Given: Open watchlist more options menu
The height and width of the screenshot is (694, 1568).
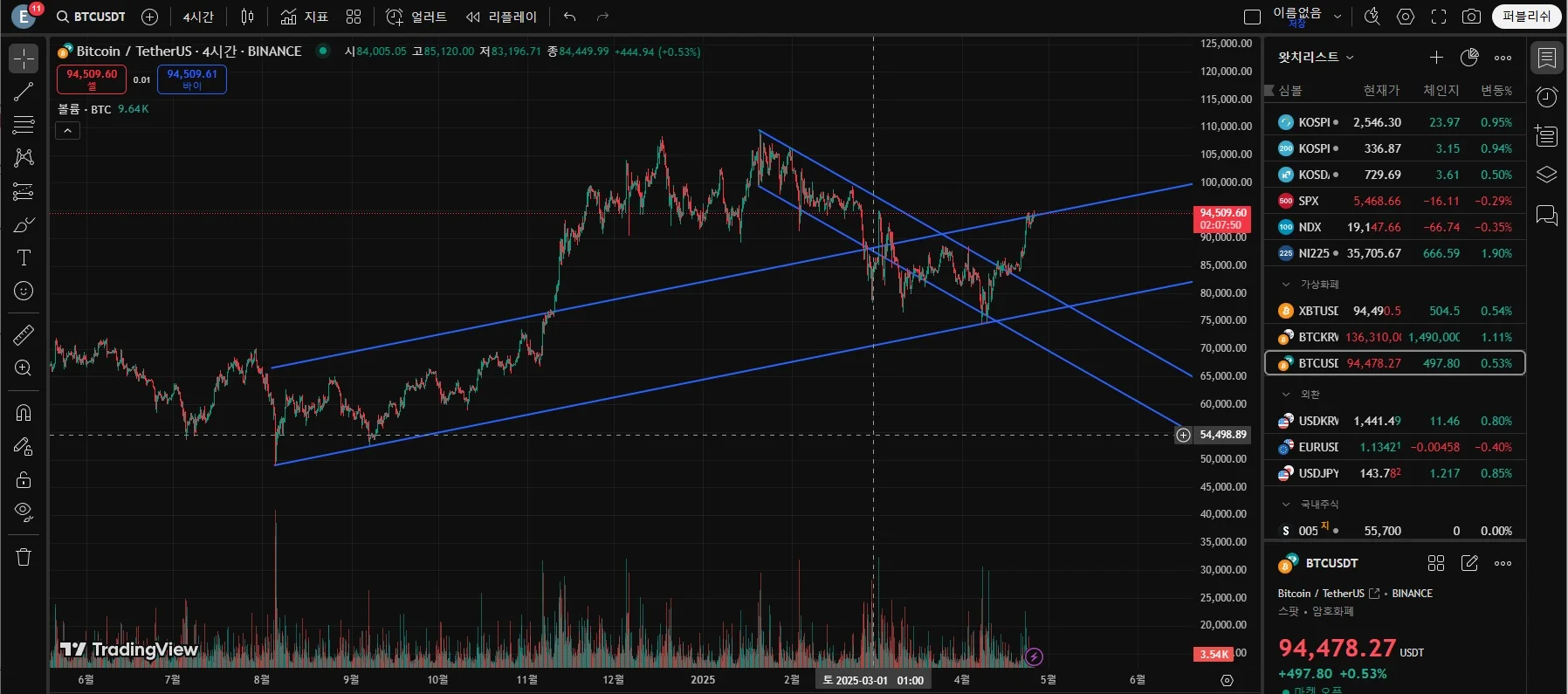Looking at the screenshot, I should click(x=1503, y=58).
